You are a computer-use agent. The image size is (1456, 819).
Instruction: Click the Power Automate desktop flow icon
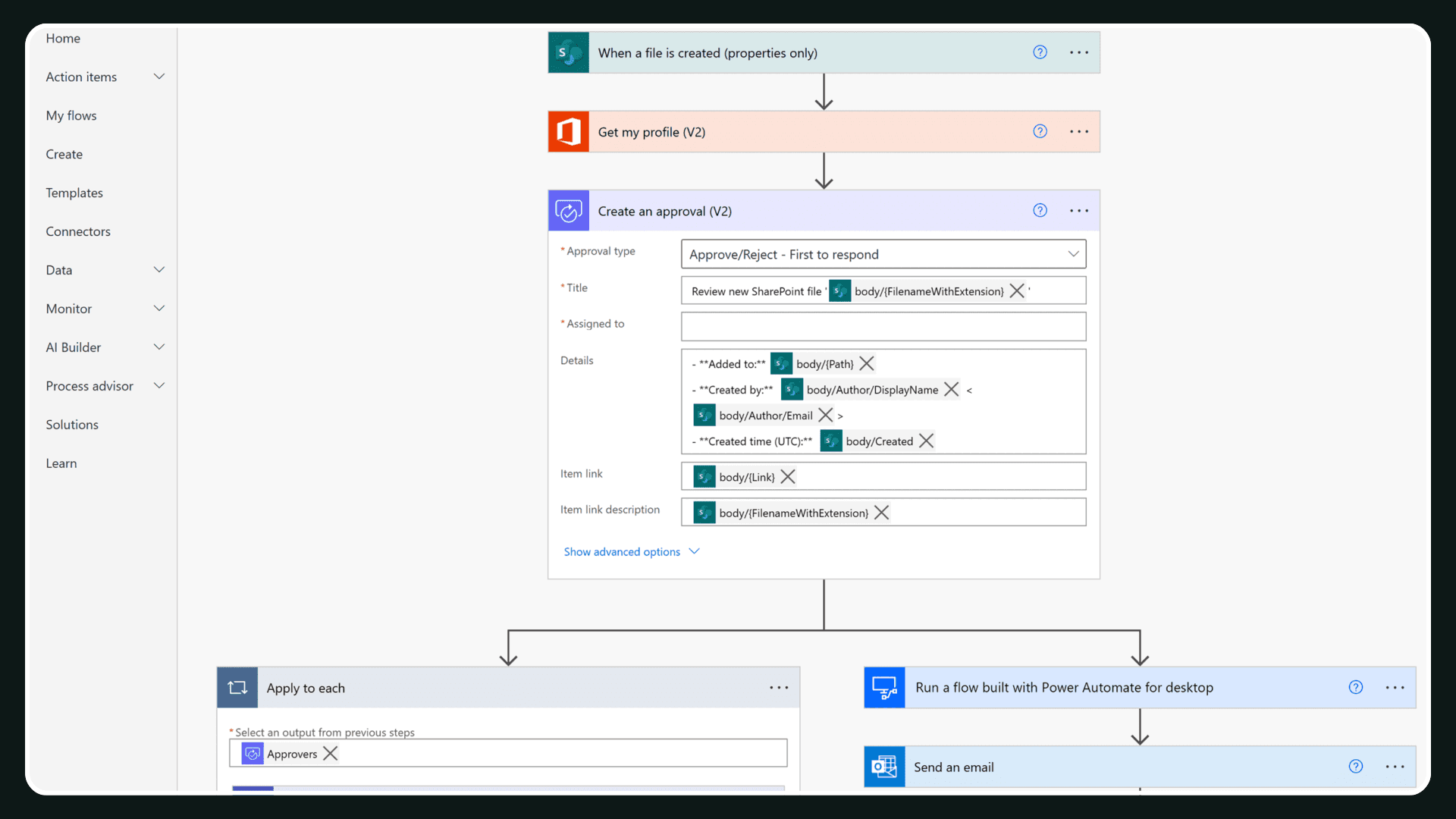(884, 688)
